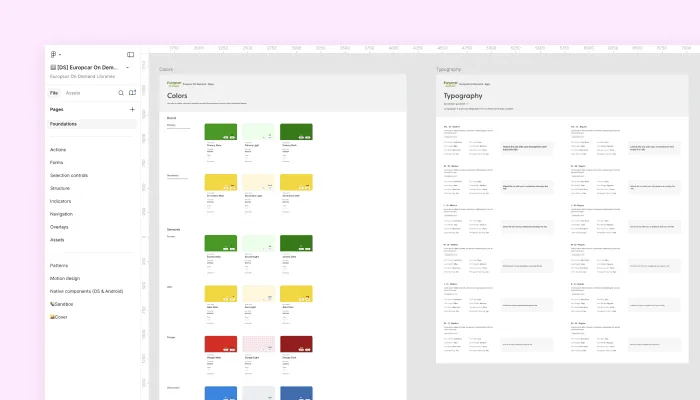700x400 pixels.
Task: Click the Pages section header
Action: click(x=57, y=109)
